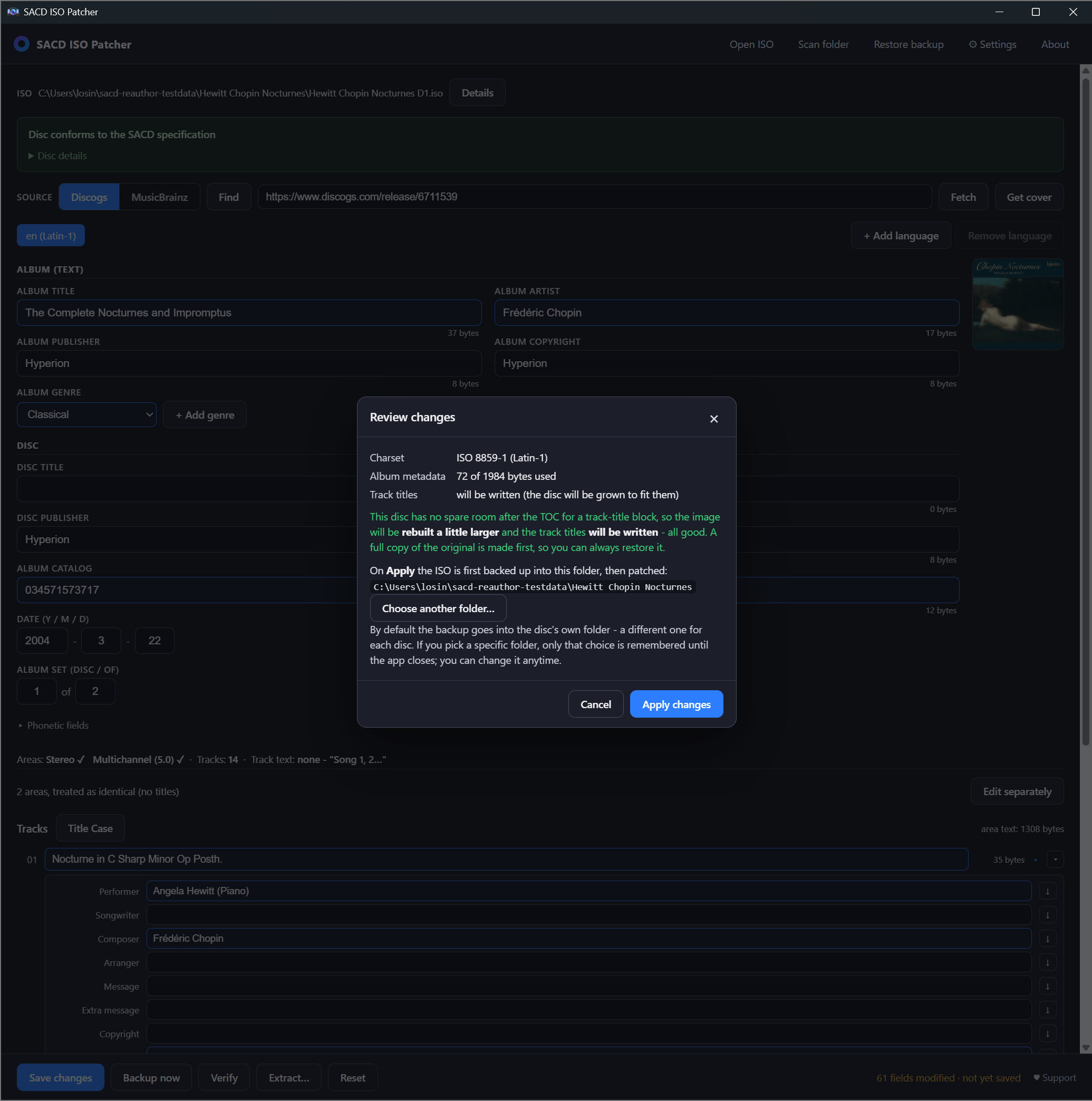Open the Settings gear menu item
Viewport: 1092px width, 1101px height.
[x=992, y=44]
